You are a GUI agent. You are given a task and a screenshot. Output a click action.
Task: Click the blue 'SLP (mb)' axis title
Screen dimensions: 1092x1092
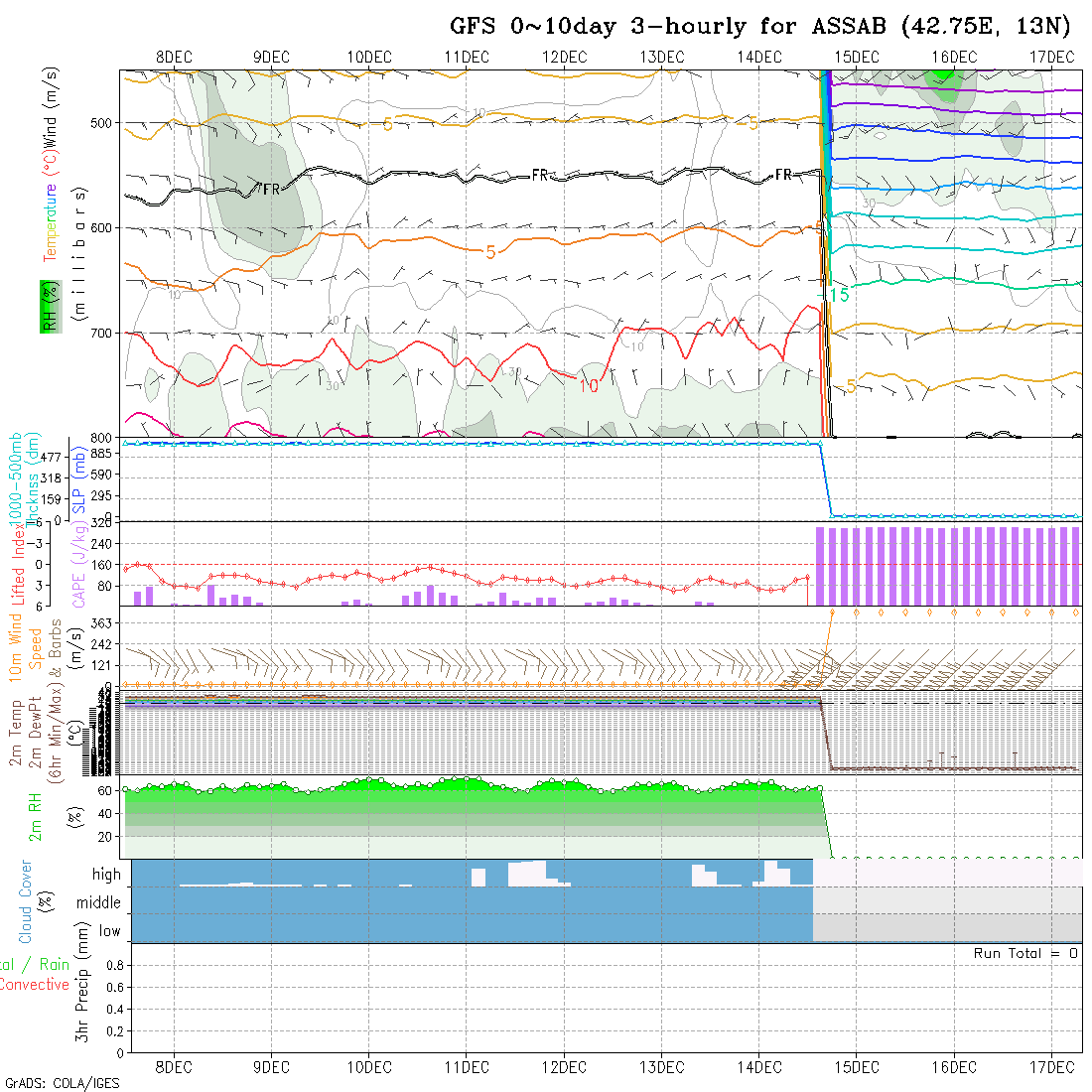[78, 479]
